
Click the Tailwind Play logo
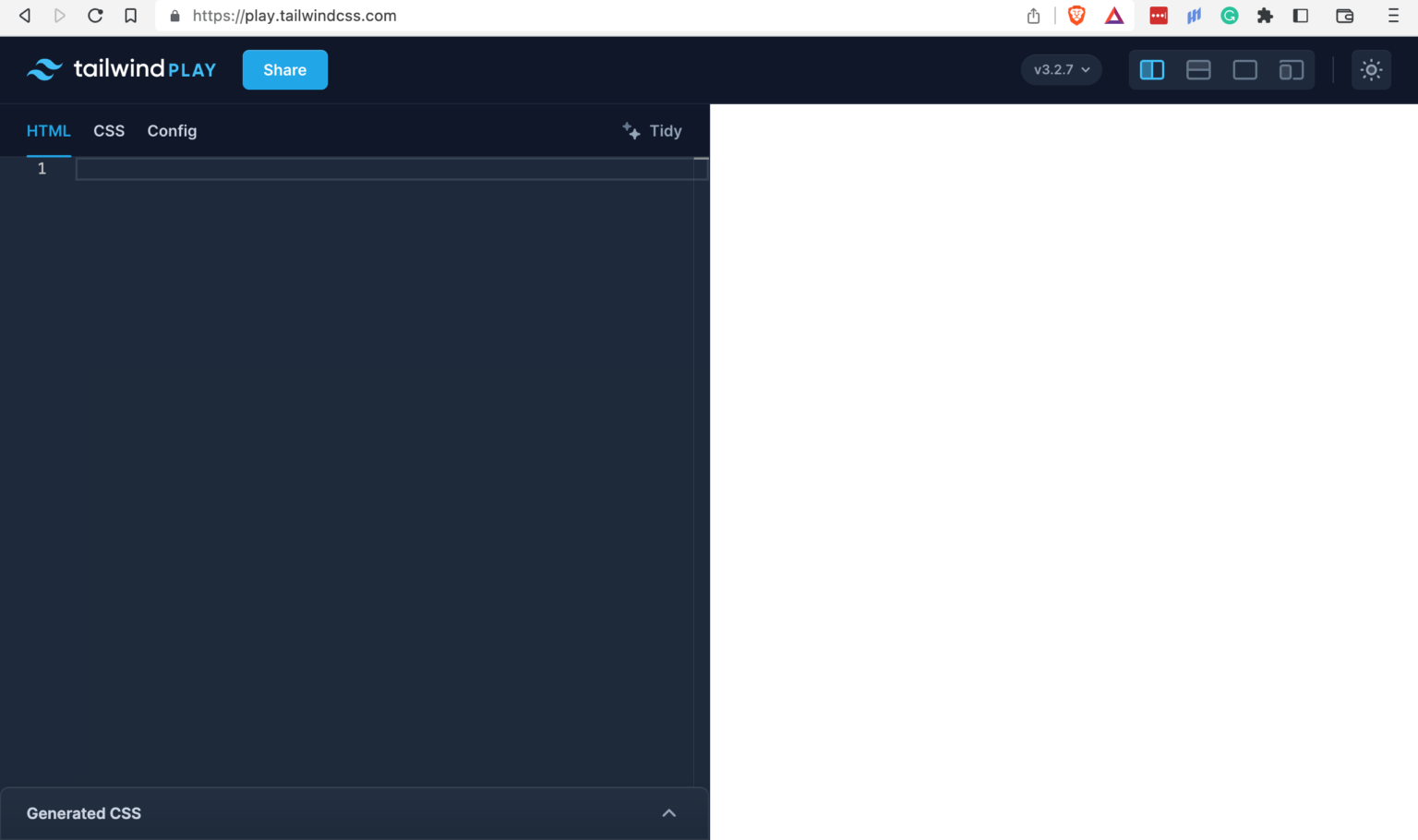(x=121, y=69)
